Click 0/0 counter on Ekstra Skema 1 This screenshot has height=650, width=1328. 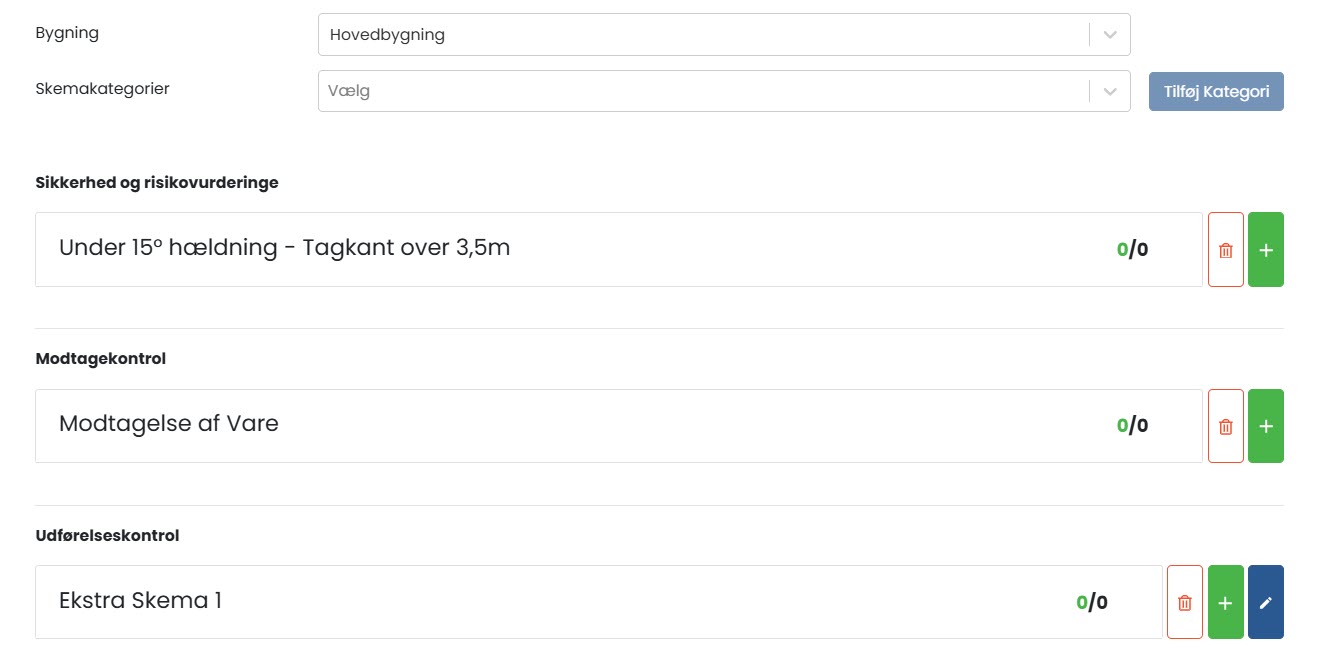click(x=1092, y=603)
